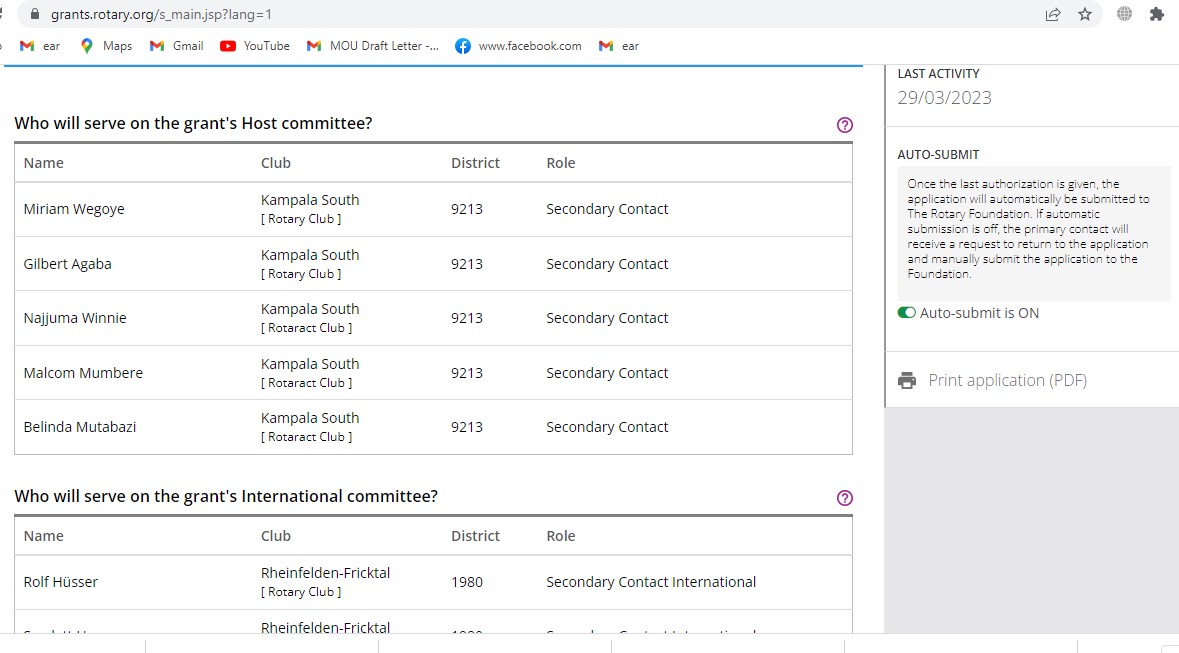The image size is (1179, 653).
Task: Select the name Rolf Hüsser
Action: point(60,582)
